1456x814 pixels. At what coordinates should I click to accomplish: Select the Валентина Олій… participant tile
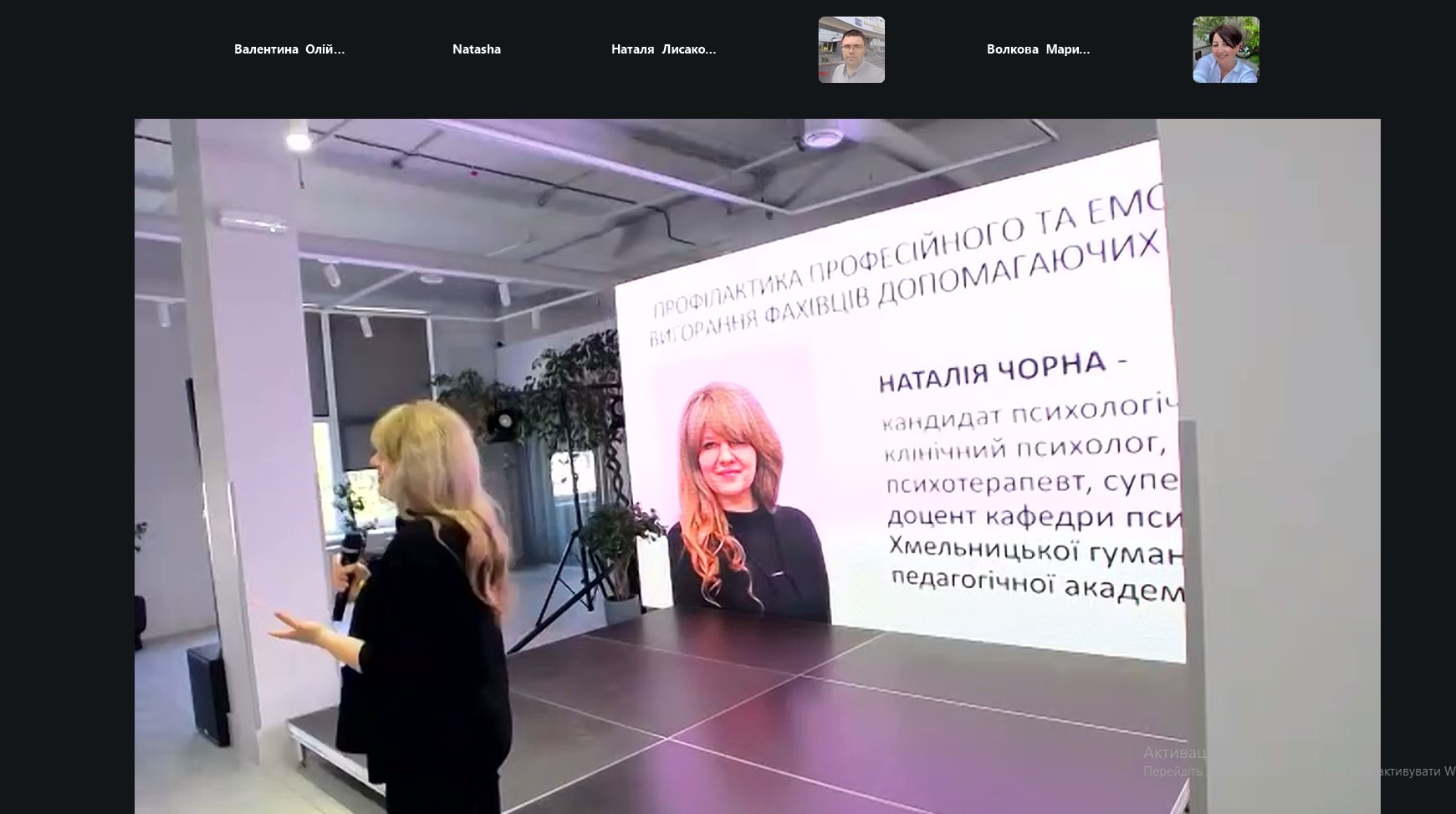(289, 49)
